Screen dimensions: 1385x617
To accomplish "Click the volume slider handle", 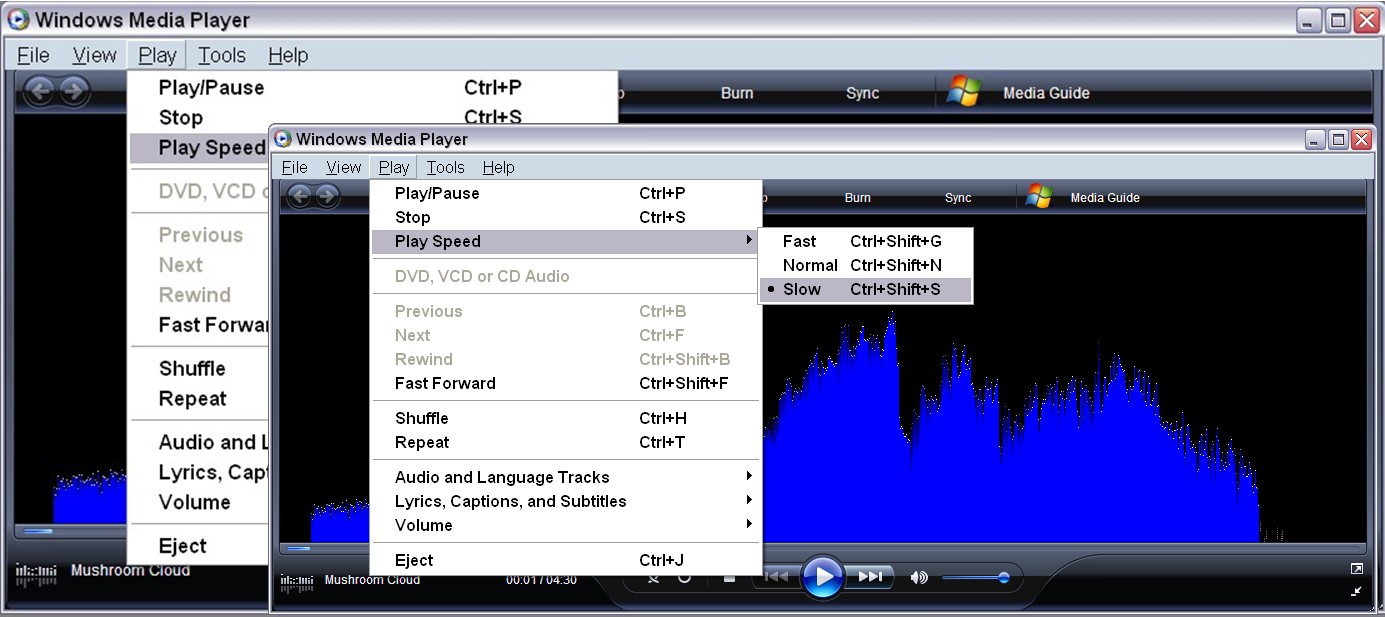I will coord(1003,578).
